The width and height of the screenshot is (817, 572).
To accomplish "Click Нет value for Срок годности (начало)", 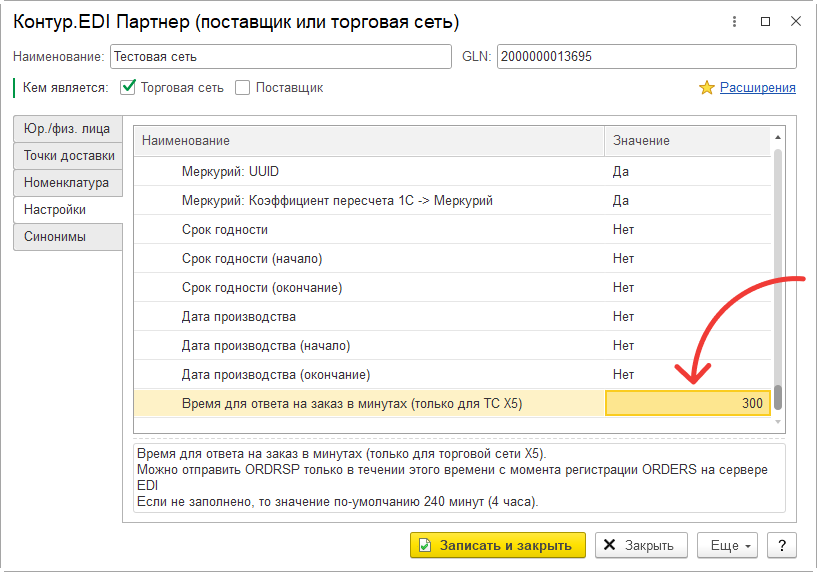I will (623, 259).
